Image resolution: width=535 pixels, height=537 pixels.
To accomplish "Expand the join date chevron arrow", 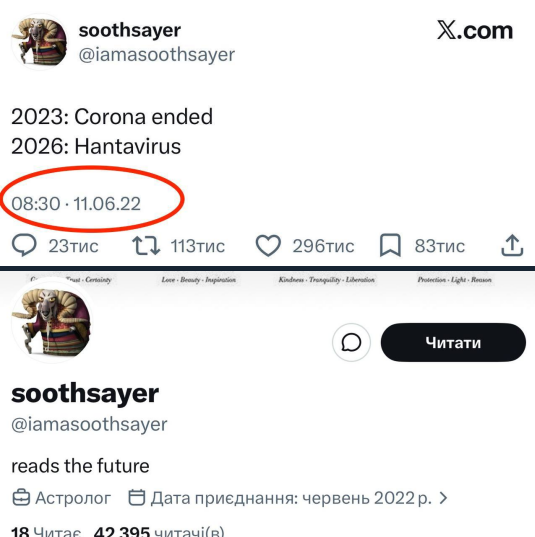I will coord(443,498).
